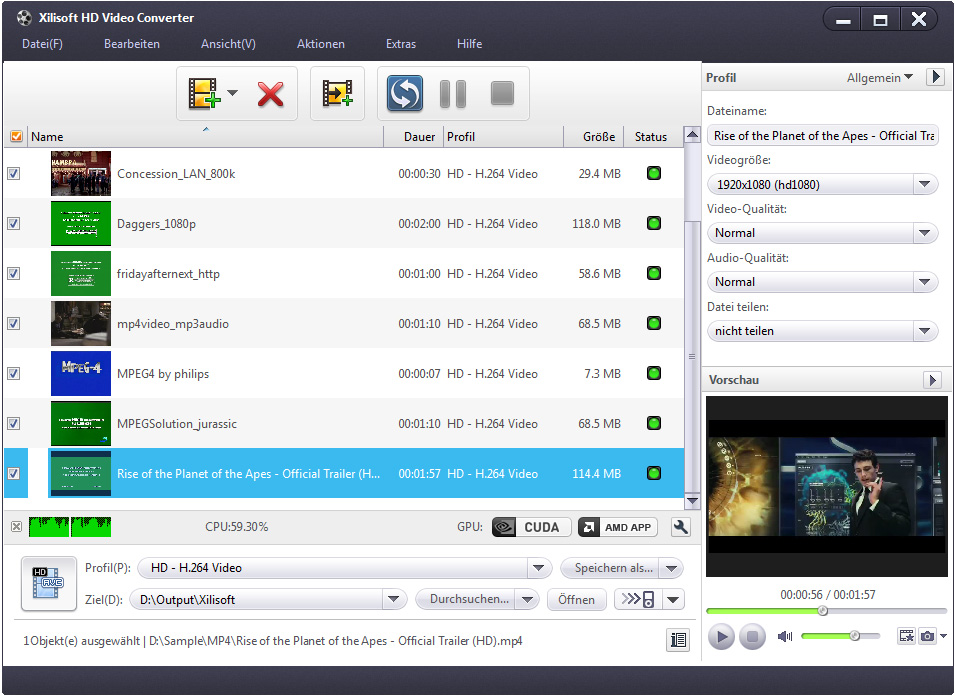Expand the Videogröße dropdown
The height and width of the screenshot is (696, 955).
coord(925,184)
